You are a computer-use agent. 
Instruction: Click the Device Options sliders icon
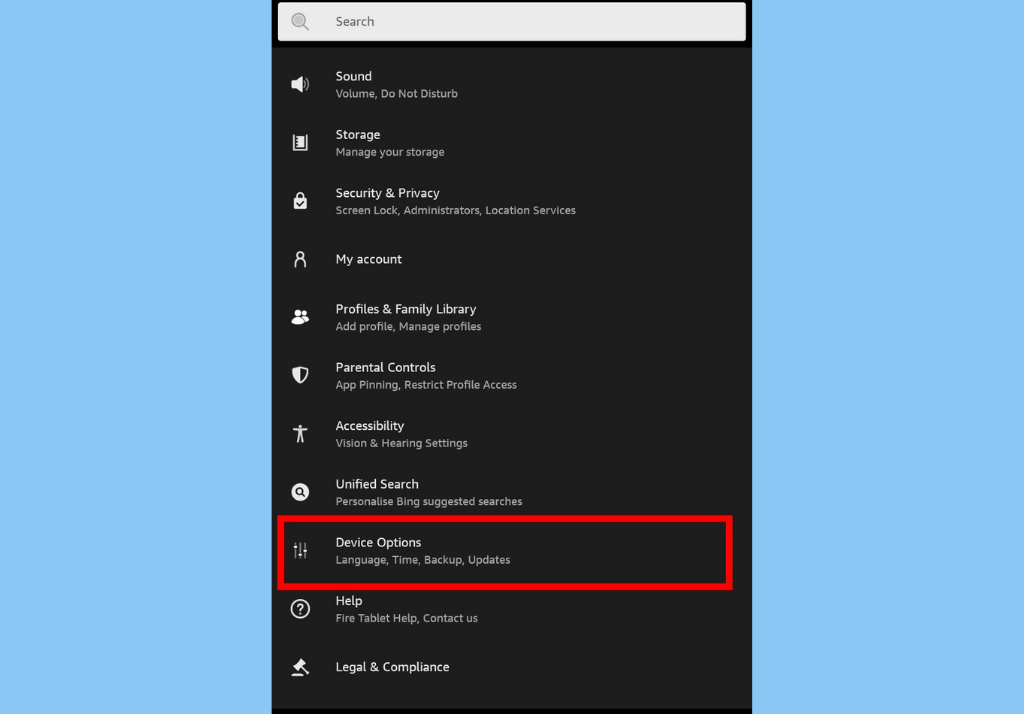(300, 551)
